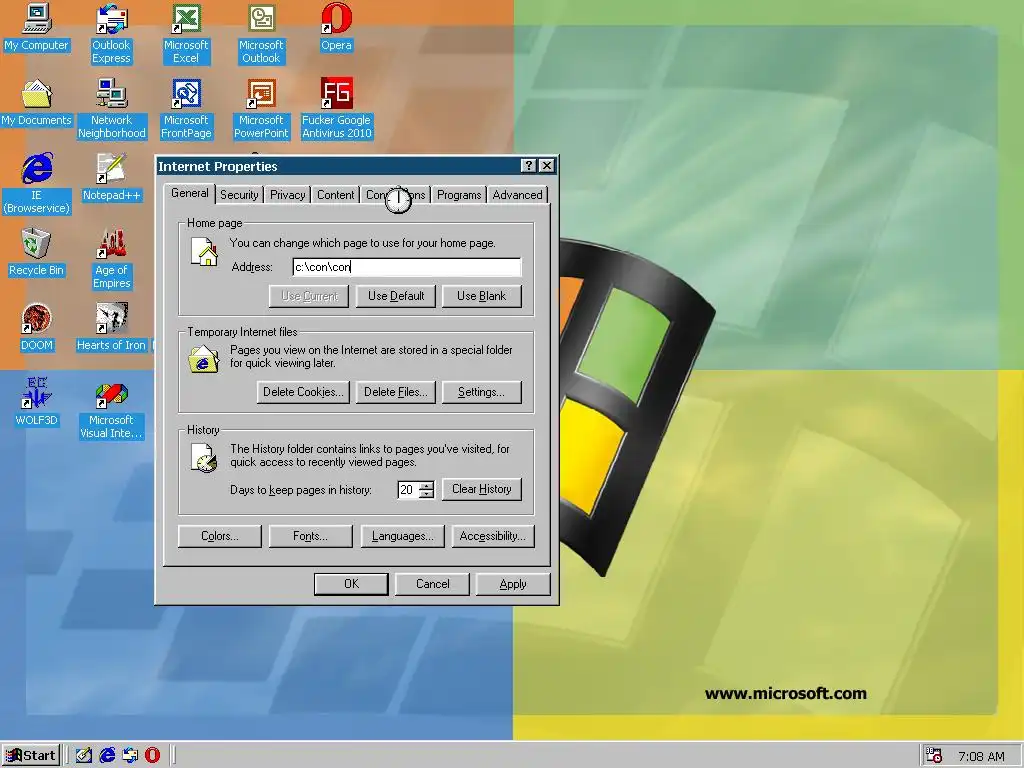Select the WOLF3D desktop shortcut
Screen dimensions: 1024x768
(37, 402)
